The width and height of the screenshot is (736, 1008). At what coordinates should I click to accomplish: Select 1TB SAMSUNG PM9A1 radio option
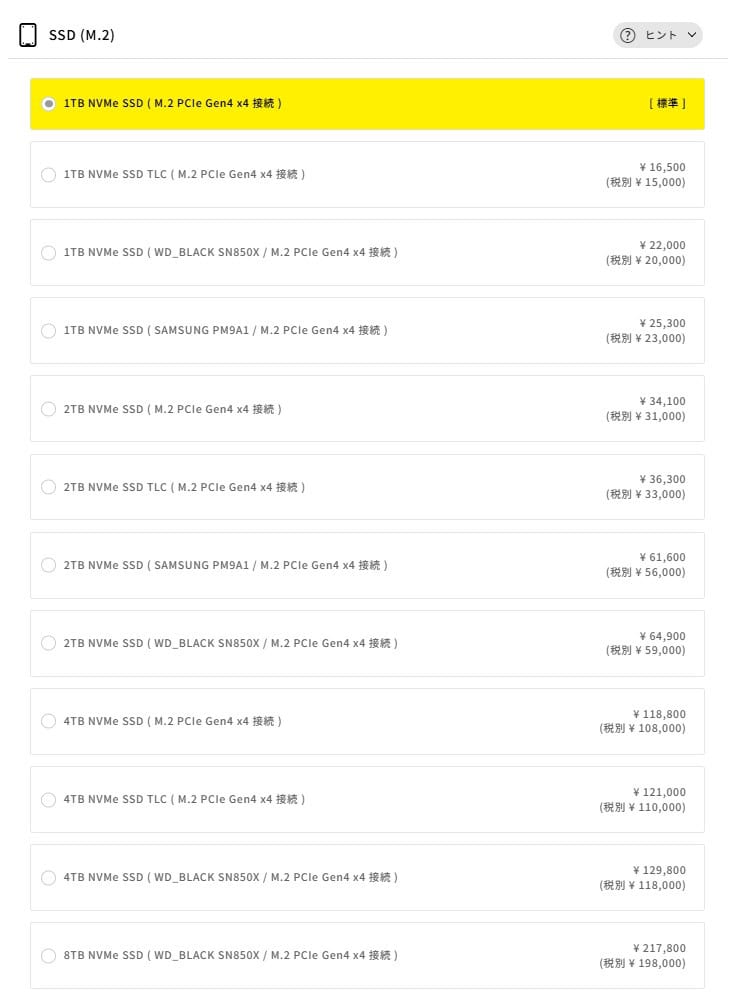click(48, 331)
